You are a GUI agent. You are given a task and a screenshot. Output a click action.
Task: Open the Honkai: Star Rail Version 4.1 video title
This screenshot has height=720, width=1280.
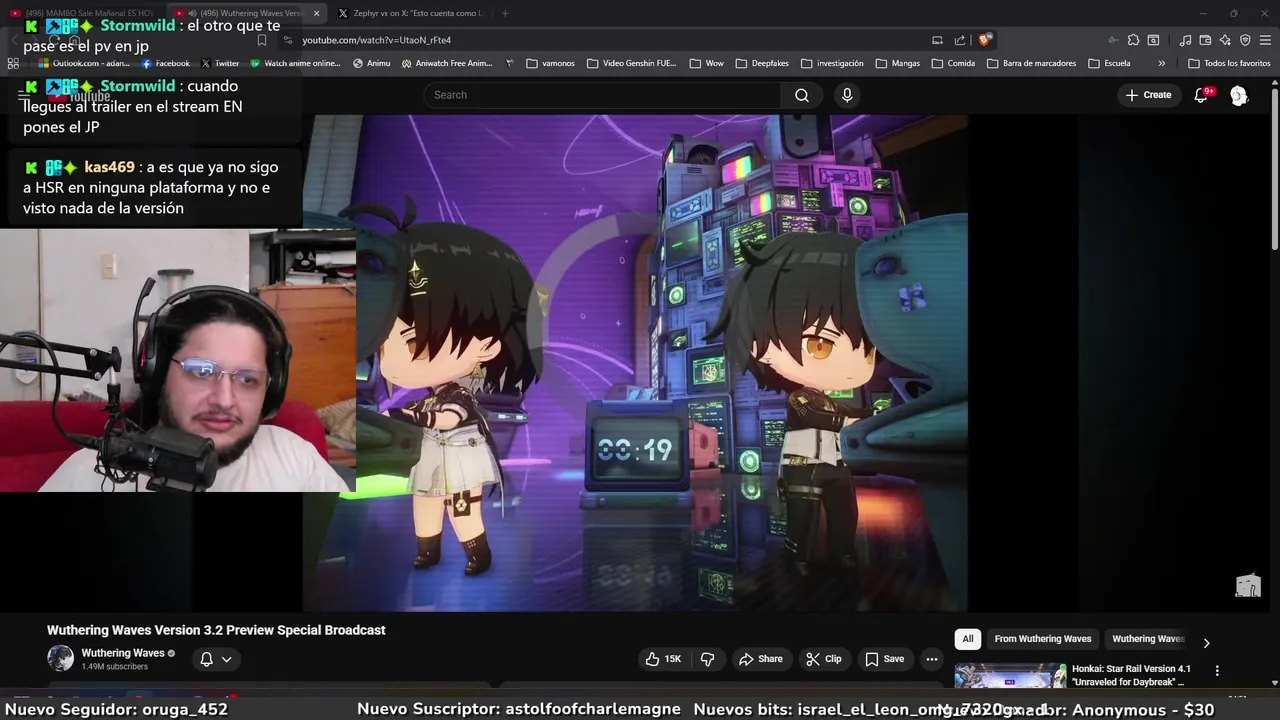point(1131,675)
